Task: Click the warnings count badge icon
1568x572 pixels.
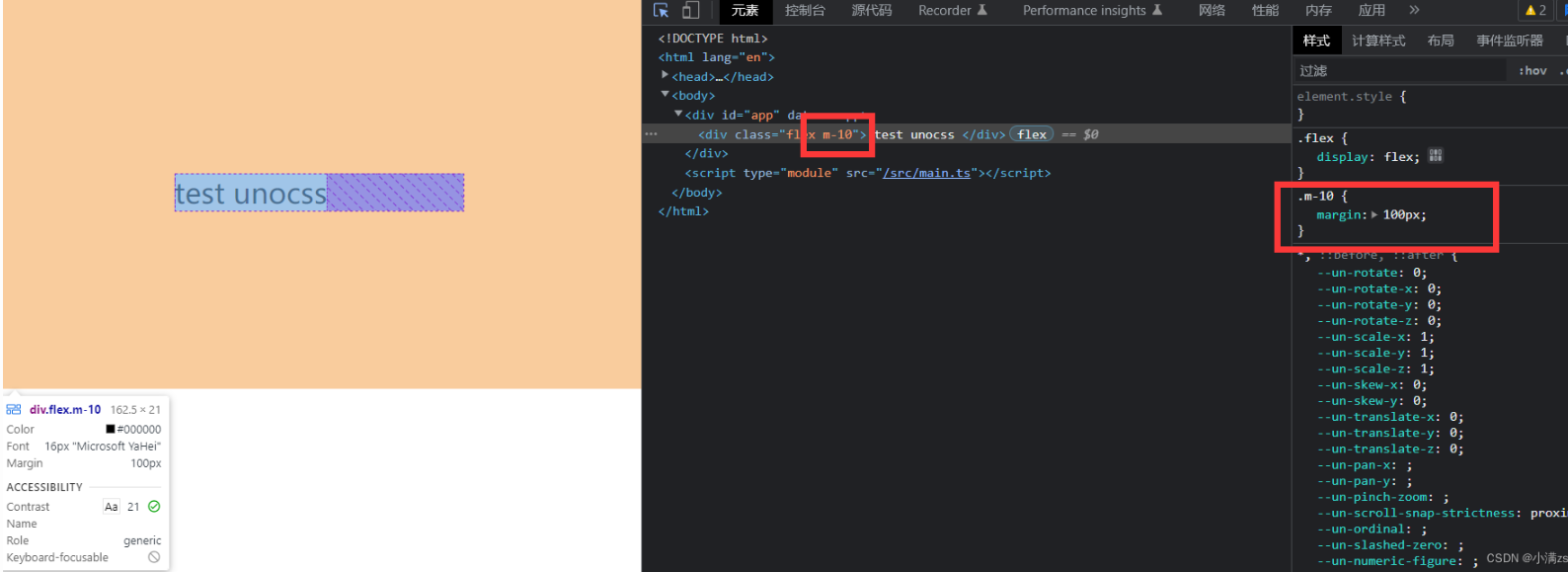Action: tap(1535, 11)
